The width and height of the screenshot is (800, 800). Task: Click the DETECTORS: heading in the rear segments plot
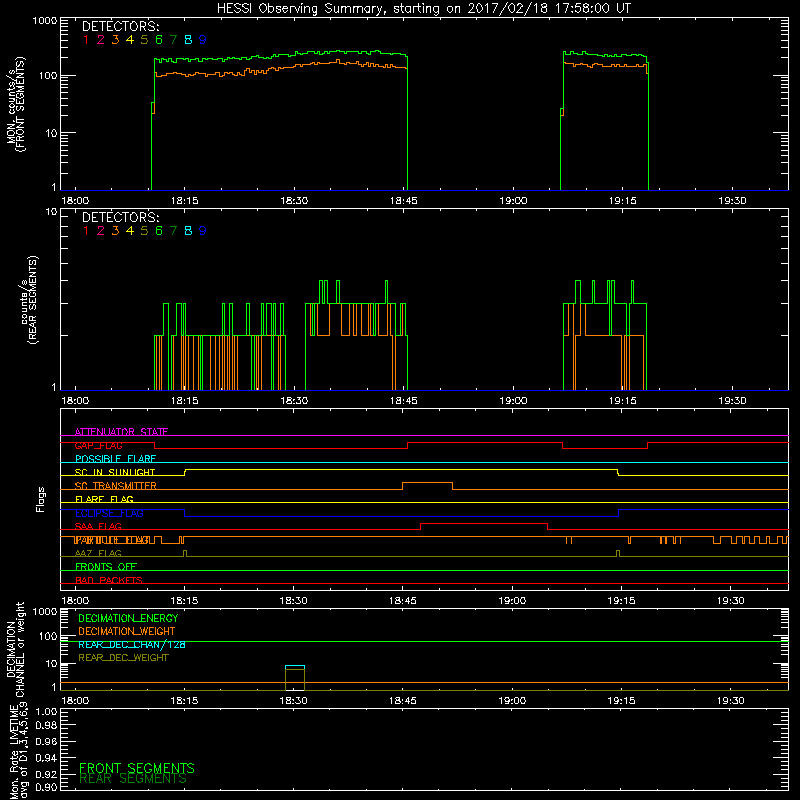pos(121,217)
